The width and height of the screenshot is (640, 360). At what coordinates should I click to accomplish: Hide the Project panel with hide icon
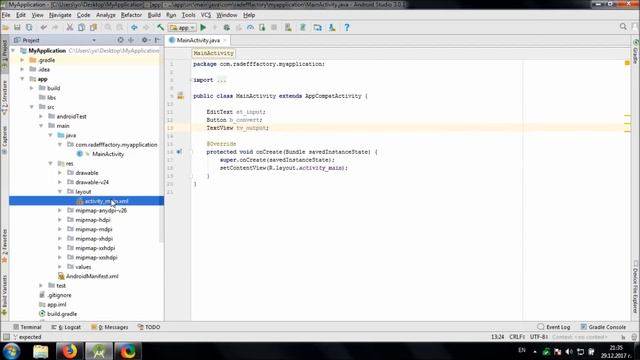pos(158,40)
